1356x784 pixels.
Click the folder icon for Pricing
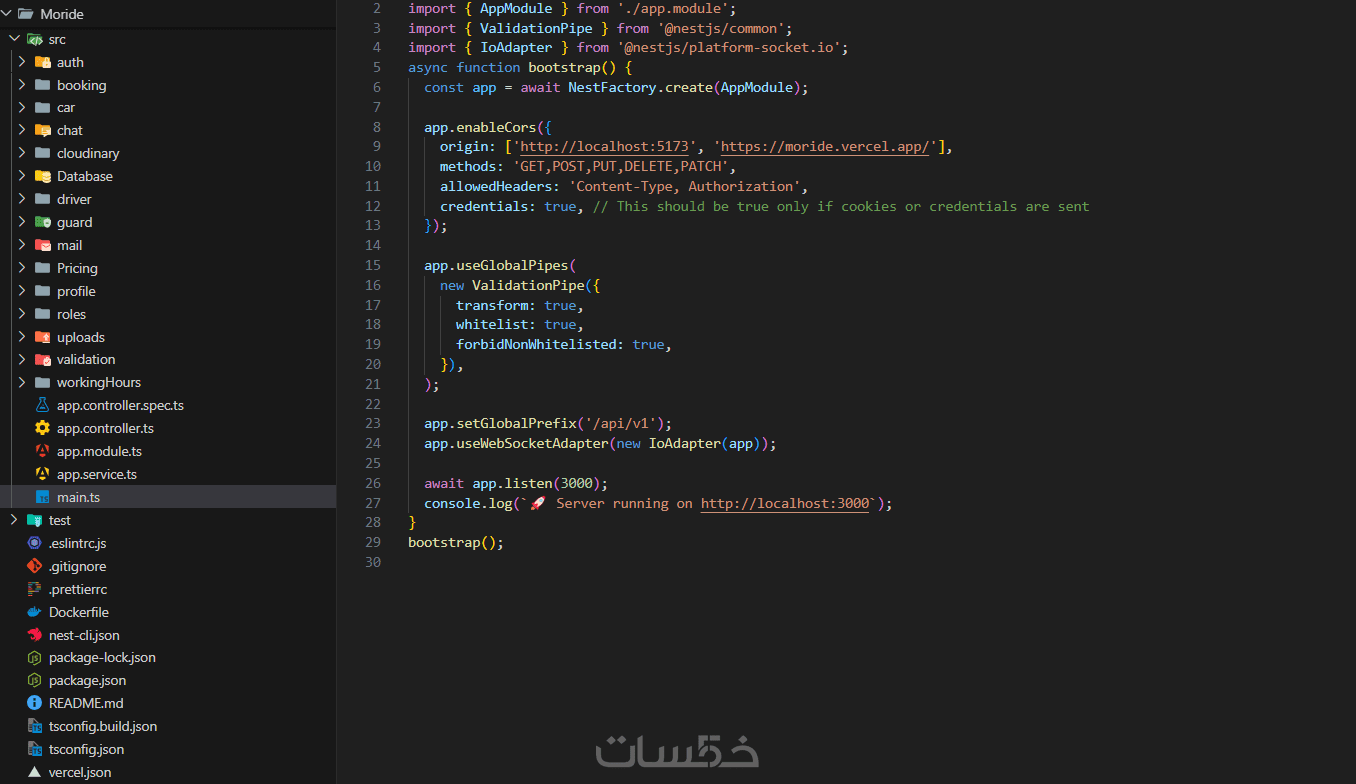(42, 268)
